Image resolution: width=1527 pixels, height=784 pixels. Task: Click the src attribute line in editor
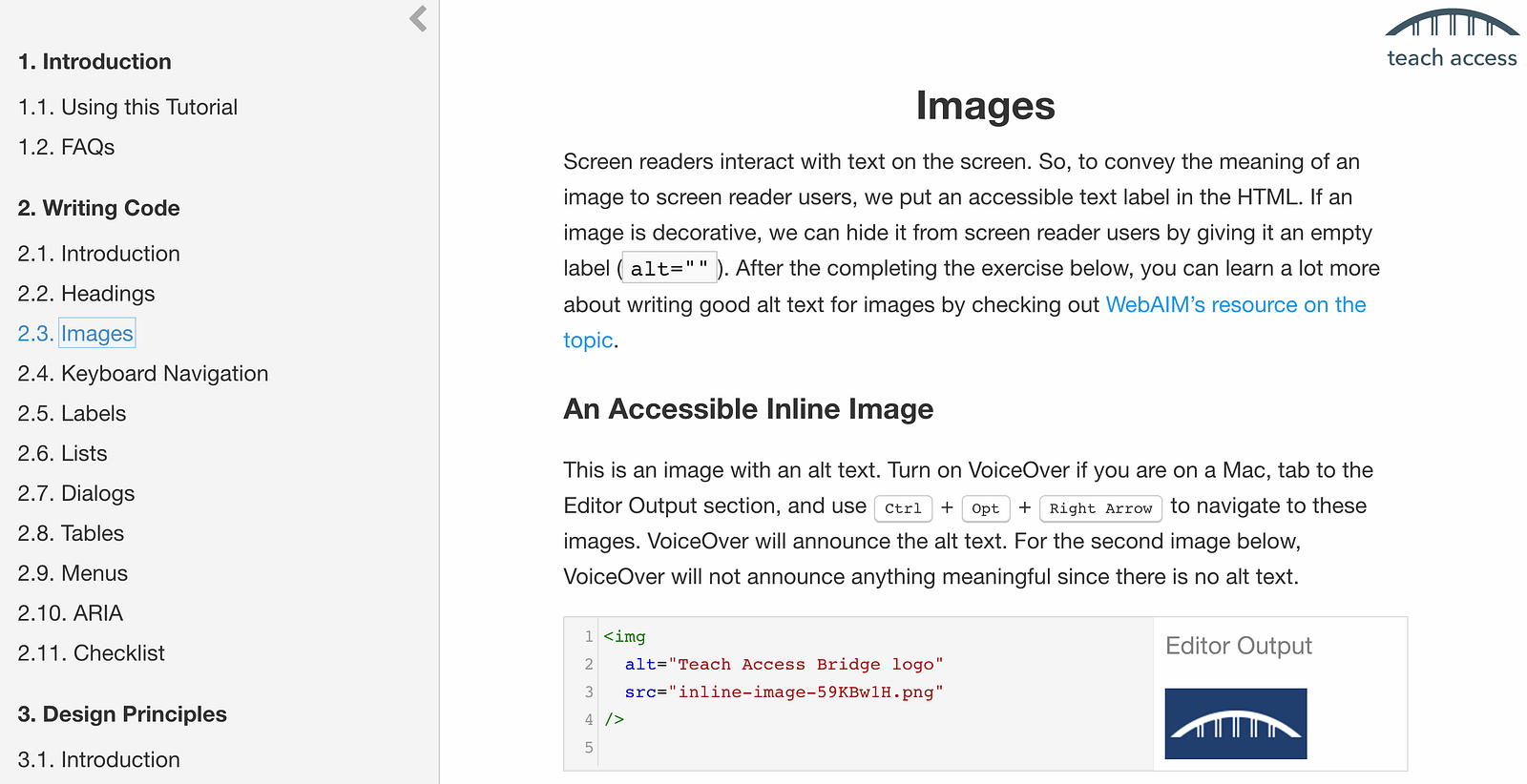click(x=783, y=692)
